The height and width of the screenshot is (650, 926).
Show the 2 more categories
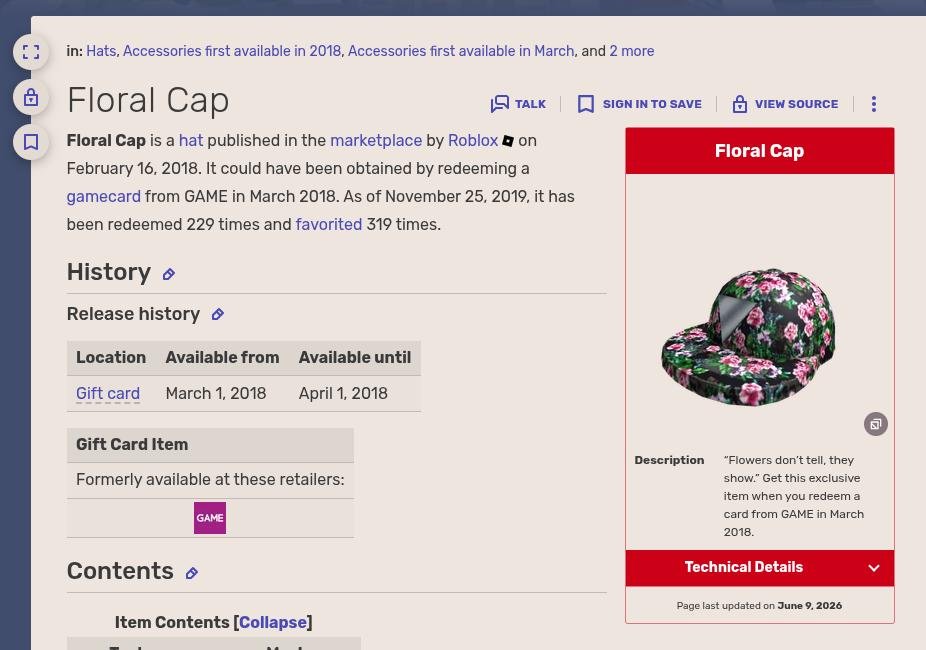pos(631,51)
